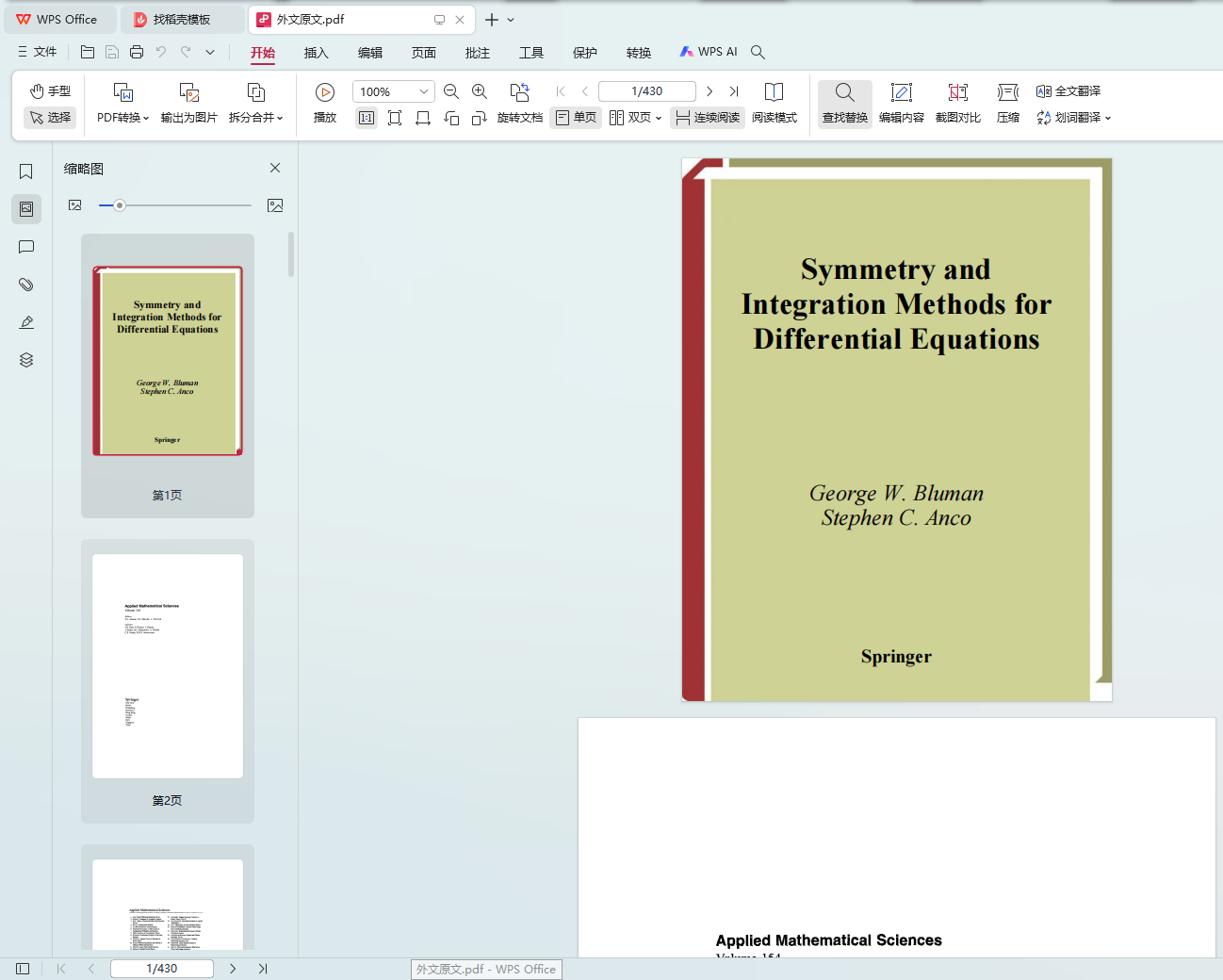The height and width of the screenshot is (980, 1223).
Task: Open the folder icon in quick access bar
Action: click(88, 52)
